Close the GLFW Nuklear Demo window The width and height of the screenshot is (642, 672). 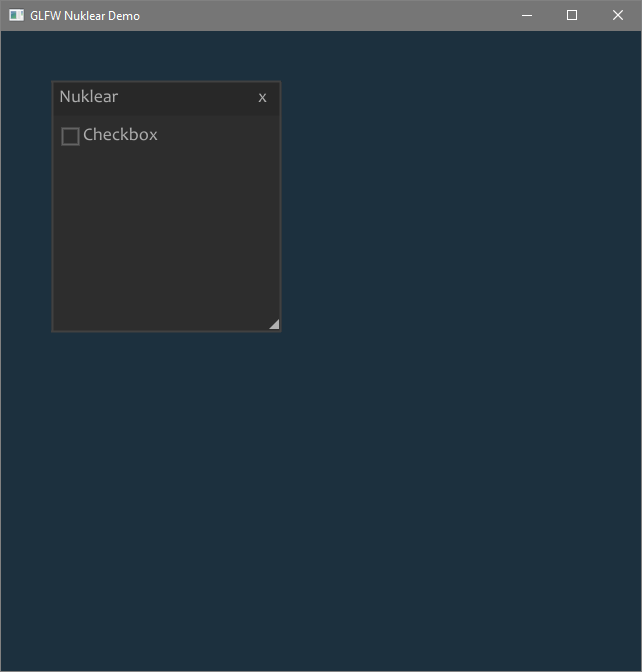tap(618, 15)
